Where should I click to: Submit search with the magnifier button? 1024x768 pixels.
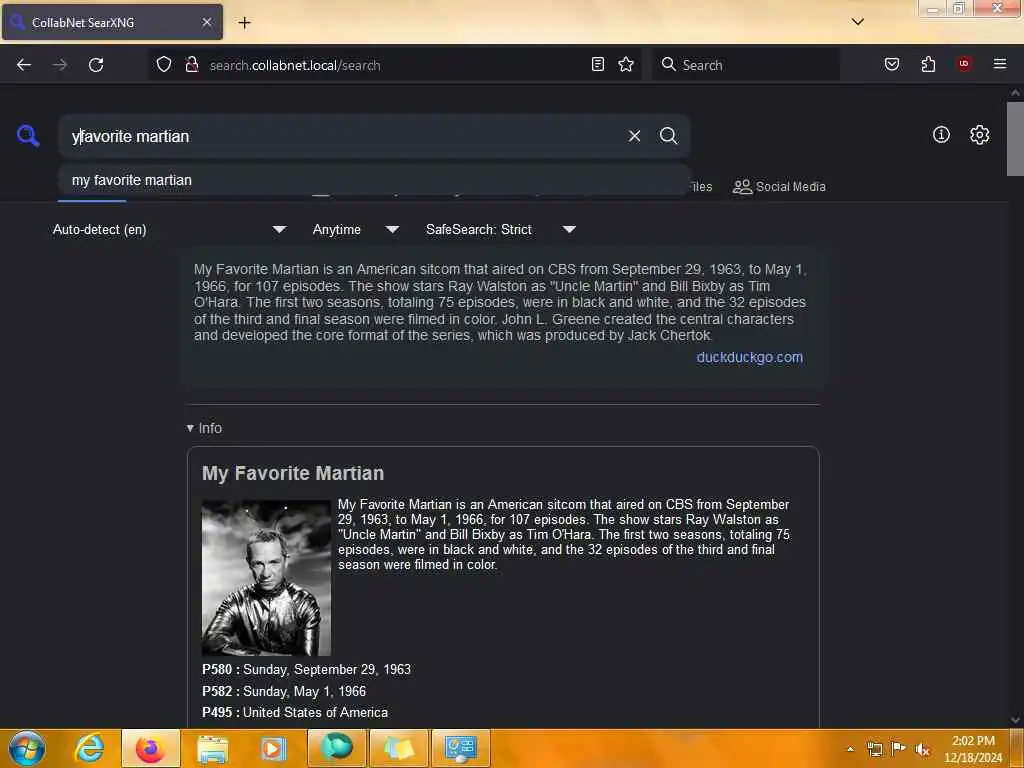[x=668, y=136]
